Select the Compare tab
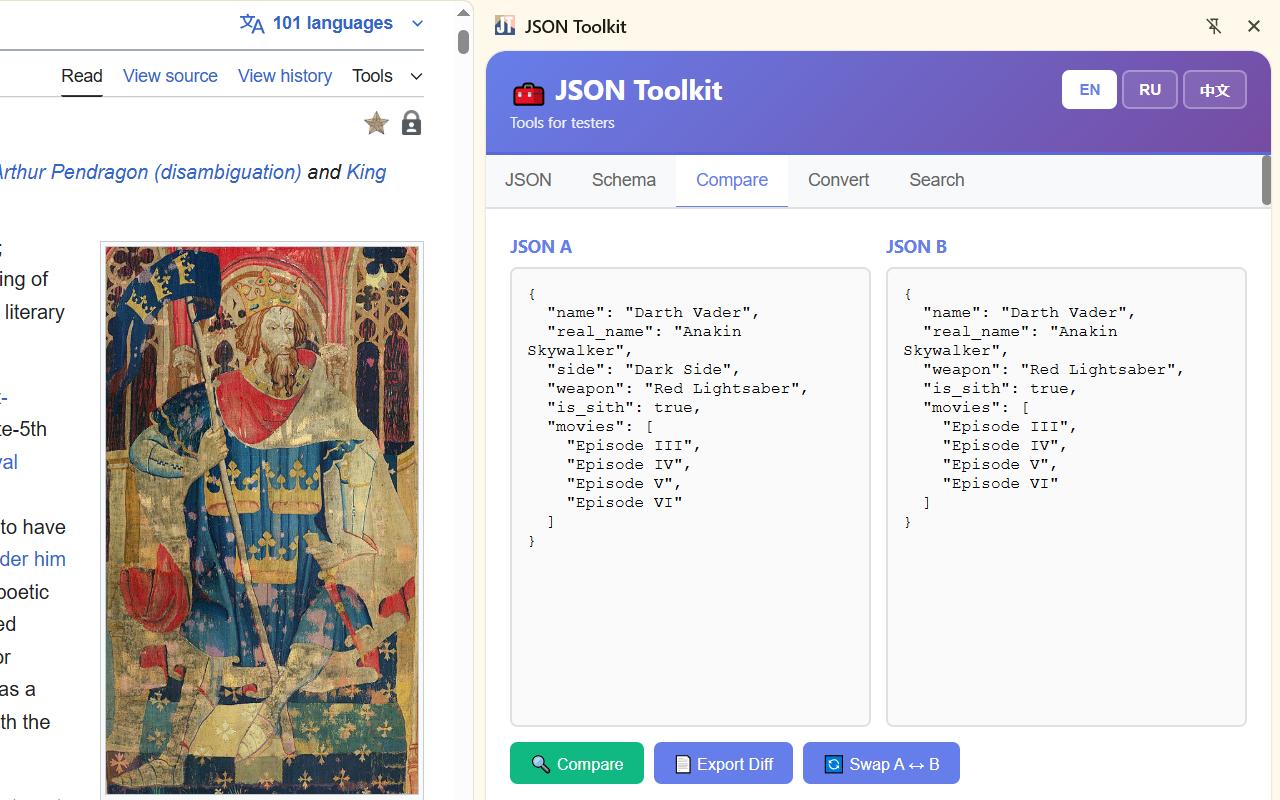This screenshot has width=1280, height=800. [x=732, y=180]
